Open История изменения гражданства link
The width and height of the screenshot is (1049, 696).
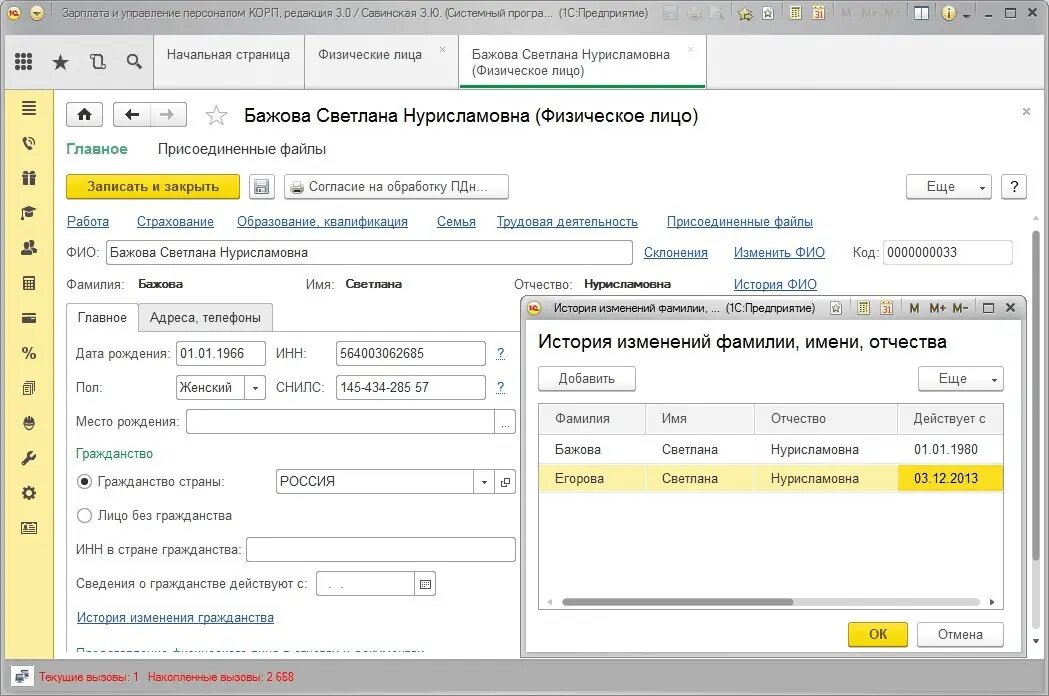175,618
